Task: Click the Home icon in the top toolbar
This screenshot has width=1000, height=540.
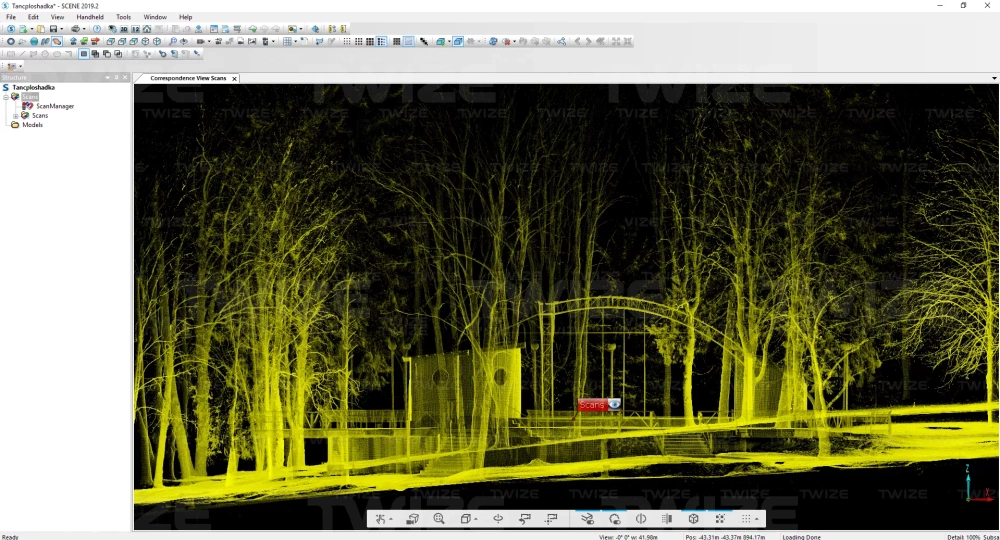Action: 147,29
